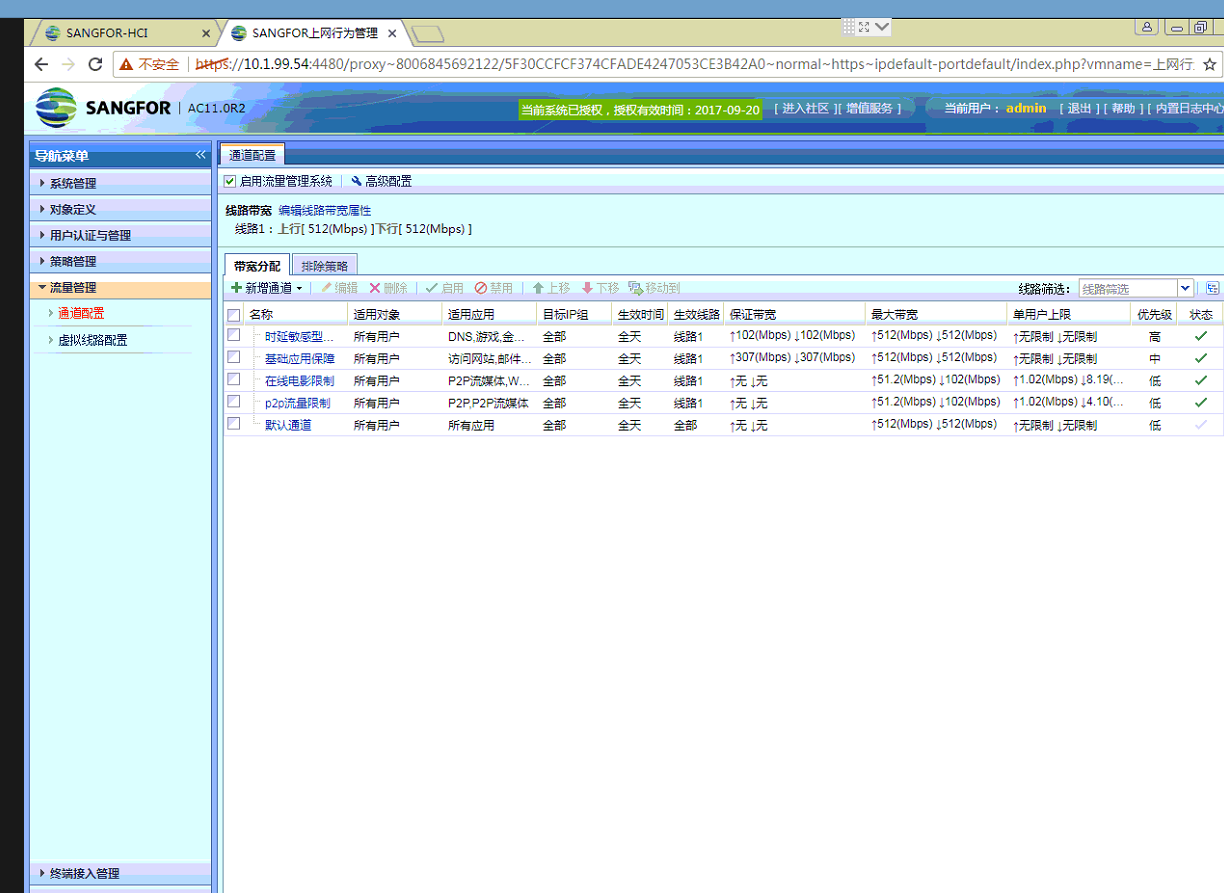
Task: Open 高级配置 link
Action: [x=388, y=181]
